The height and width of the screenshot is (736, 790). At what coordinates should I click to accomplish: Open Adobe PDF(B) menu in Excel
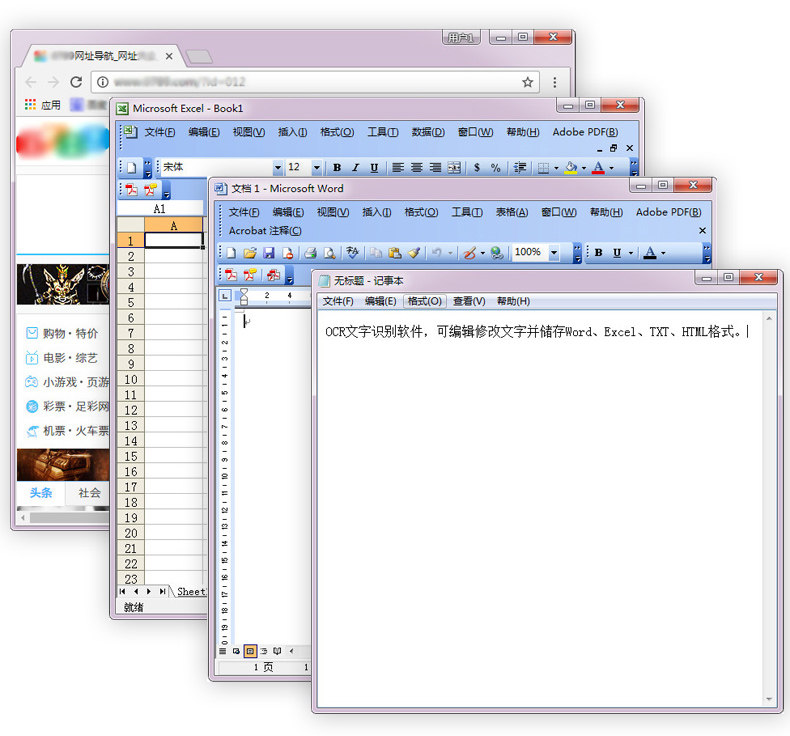(585, 132)
